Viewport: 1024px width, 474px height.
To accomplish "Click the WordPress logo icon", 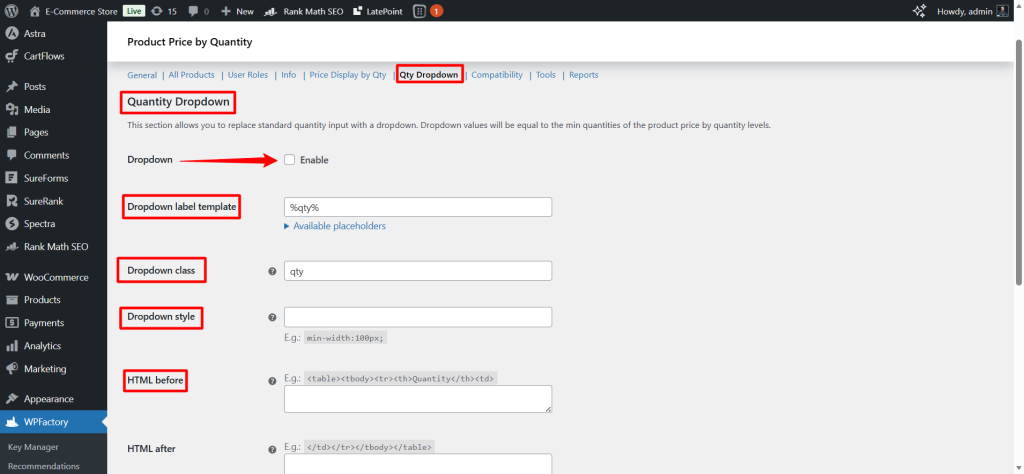I will click(14, 11).
